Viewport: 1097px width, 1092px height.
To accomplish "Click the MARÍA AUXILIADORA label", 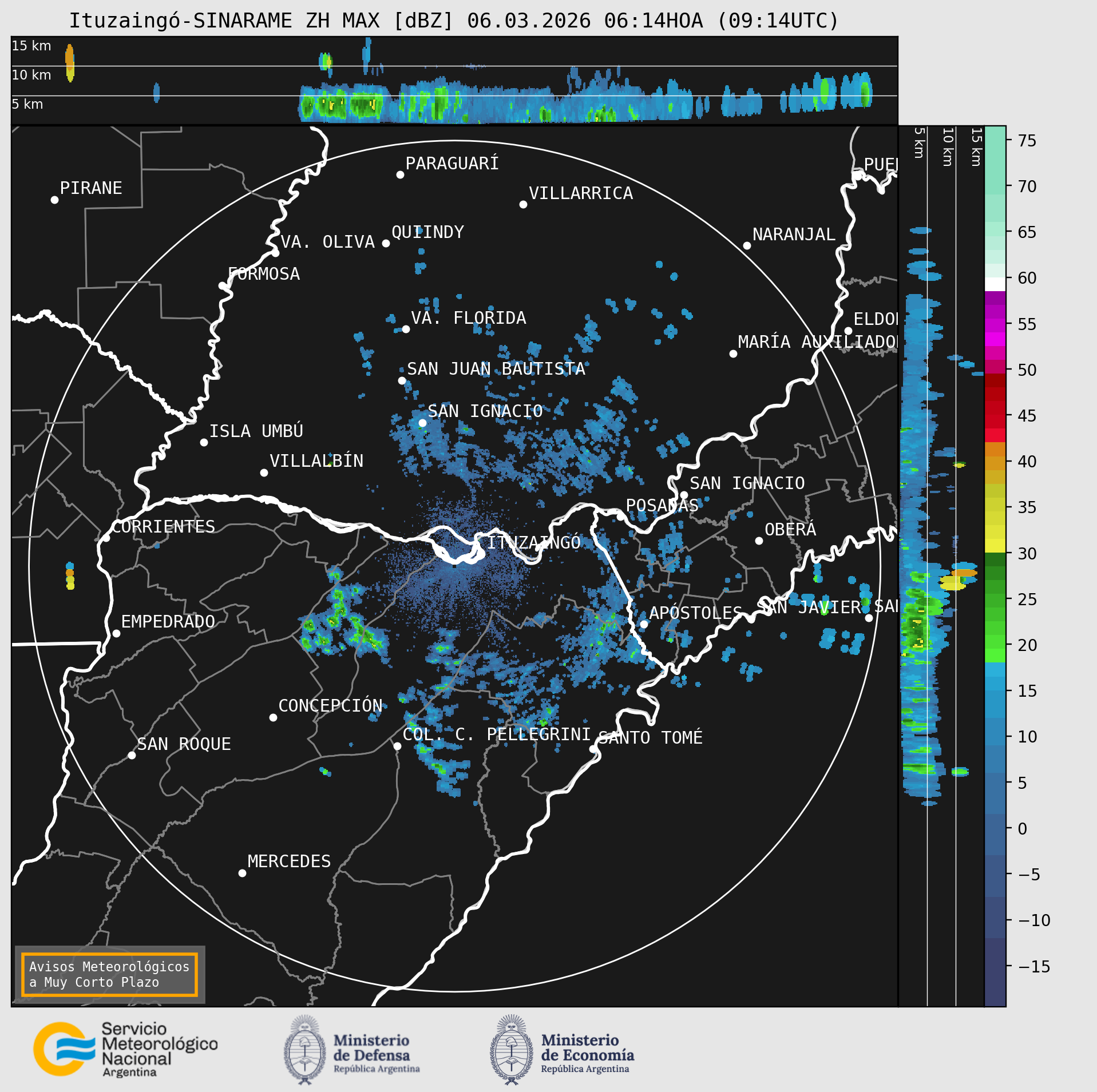I will pyautogui.click(x=818, y=342).
